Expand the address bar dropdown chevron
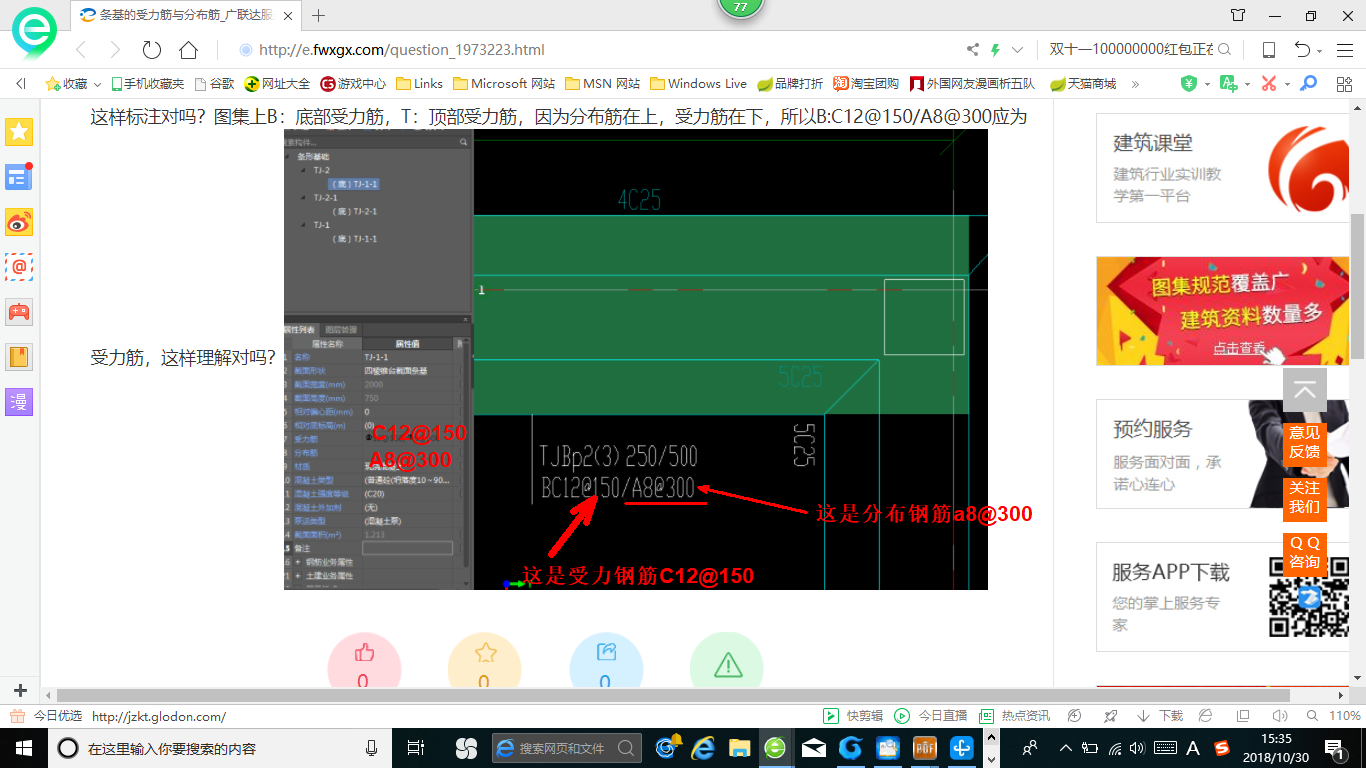The height and width of the screenshot is (768, 1366). 1018,50
